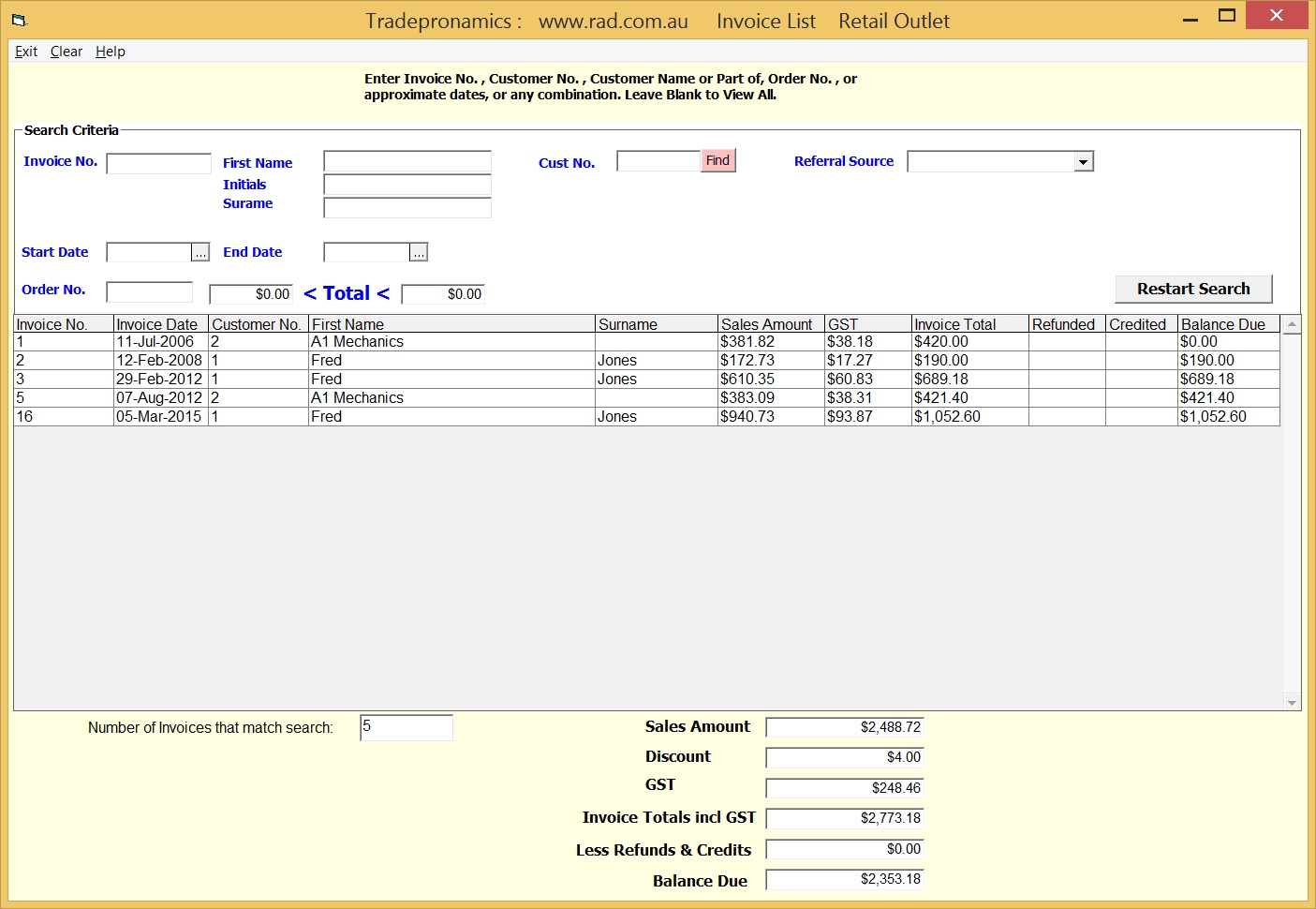This screenshot has width=1316, height=909.
Task: Open the Help menu
Action: point(111,52)
